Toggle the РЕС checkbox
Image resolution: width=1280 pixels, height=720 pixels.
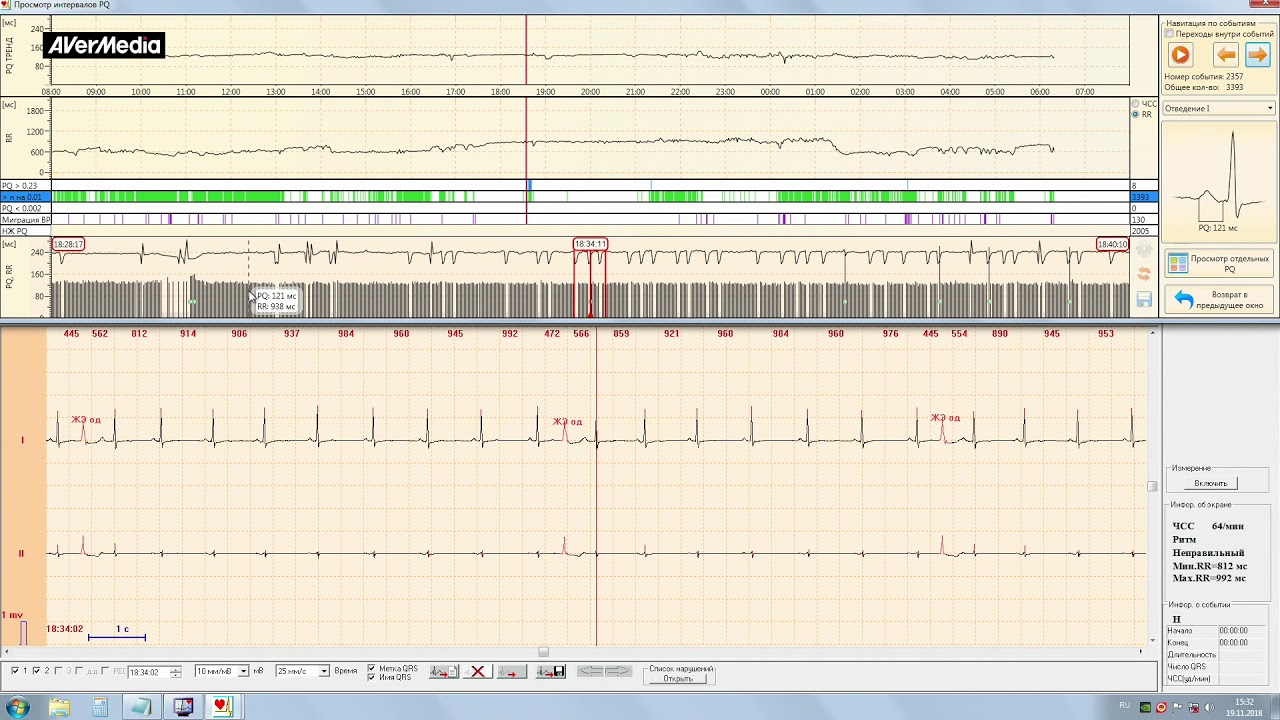pos(106,671)
